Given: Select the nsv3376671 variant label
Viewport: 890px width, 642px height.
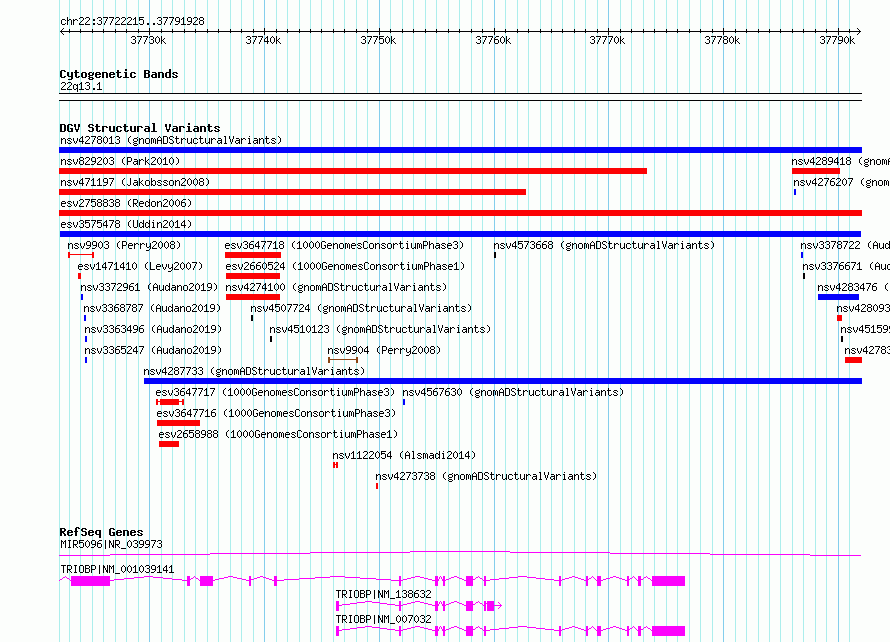Looking at the screenshot, I should point(846,266).
